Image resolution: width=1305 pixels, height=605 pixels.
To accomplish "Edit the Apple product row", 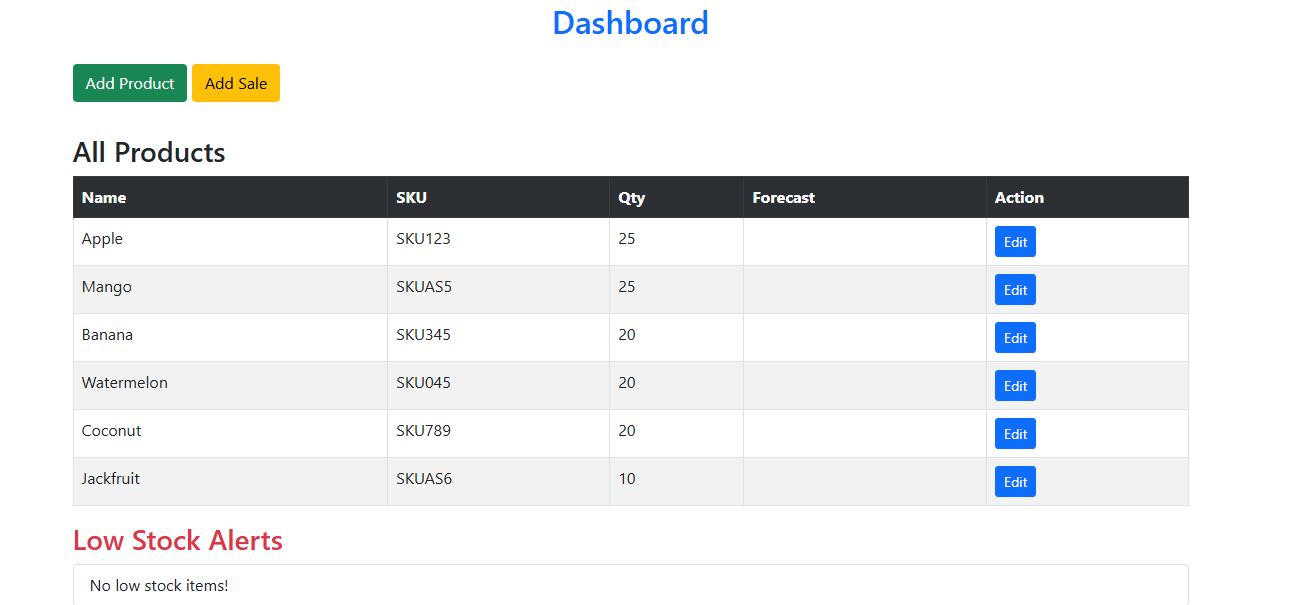I will pyautogui.click(x=1015, y=242).
